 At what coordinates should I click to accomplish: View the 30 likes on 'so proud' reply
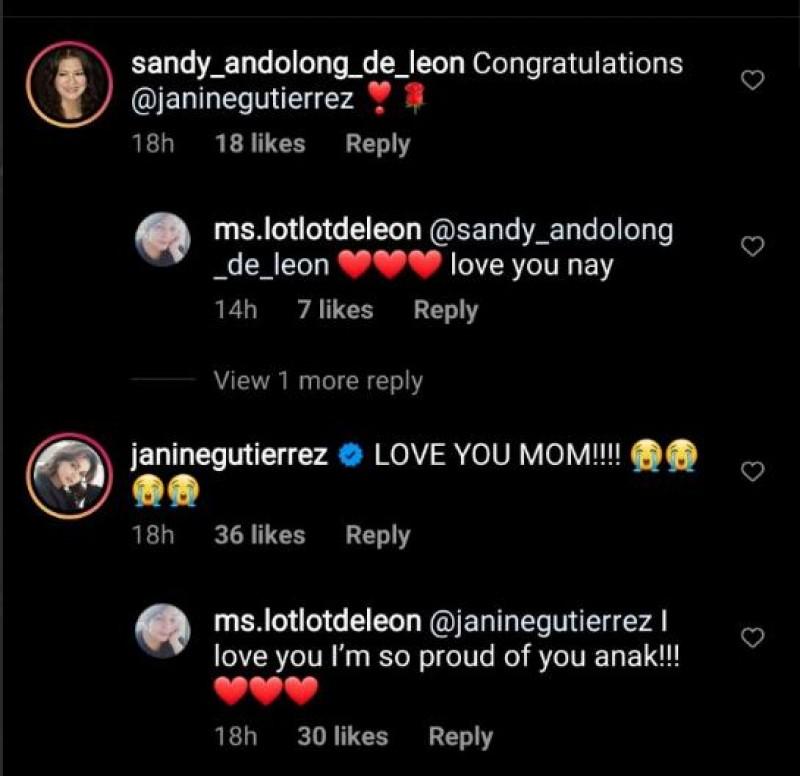[x=344, y=737]
